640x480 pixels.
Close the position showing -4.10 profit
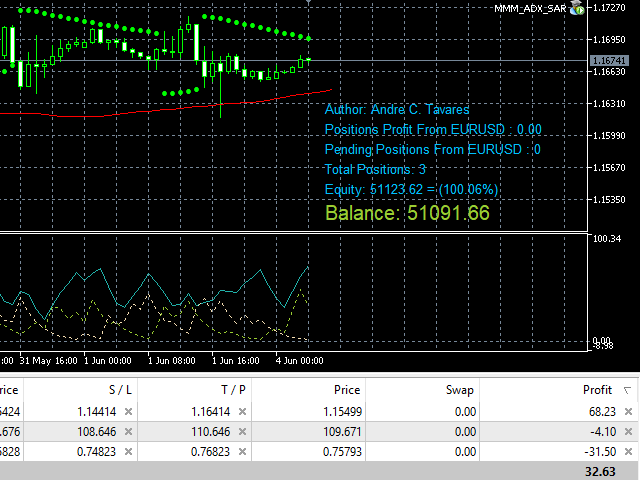[628, 430]
